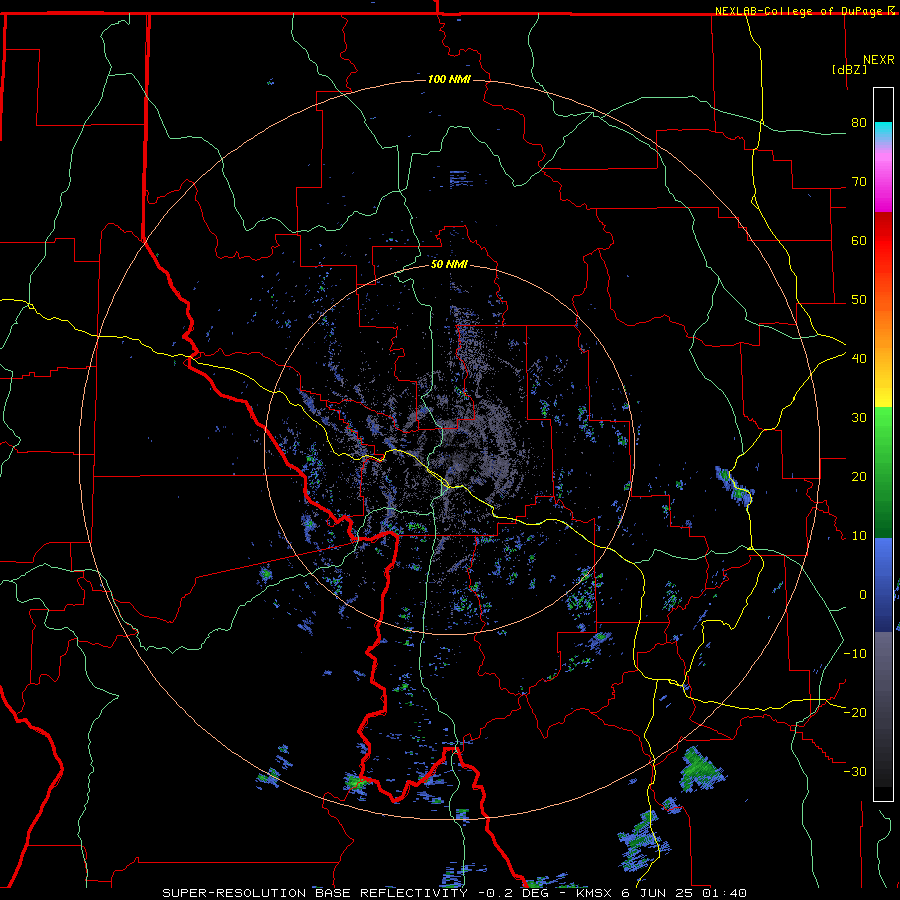This screenshot has height=900, width=900.
Task: Click the green band of the color scale
Action: [x=883, y=472]
